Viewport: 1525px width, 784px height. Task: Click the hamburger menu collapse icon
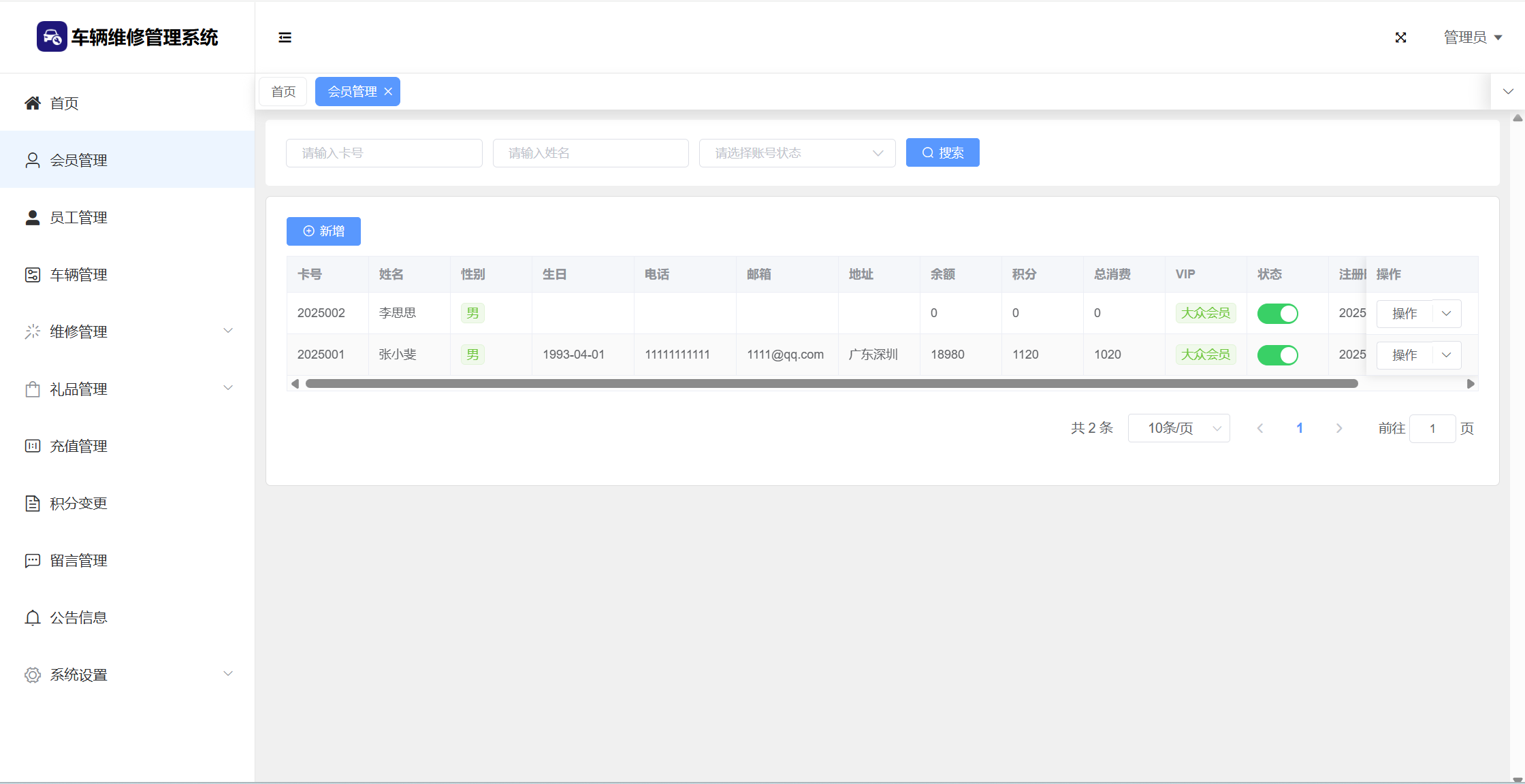click(x=285, y=37)
